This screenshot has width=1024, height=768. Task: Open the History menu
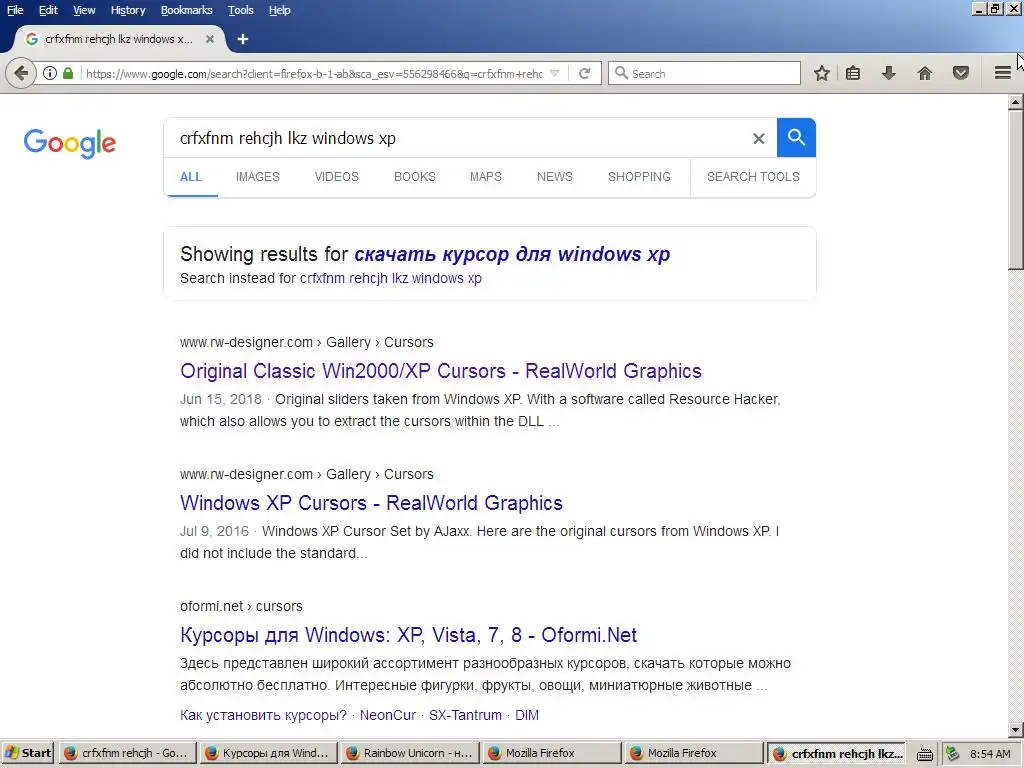(128, 10)
